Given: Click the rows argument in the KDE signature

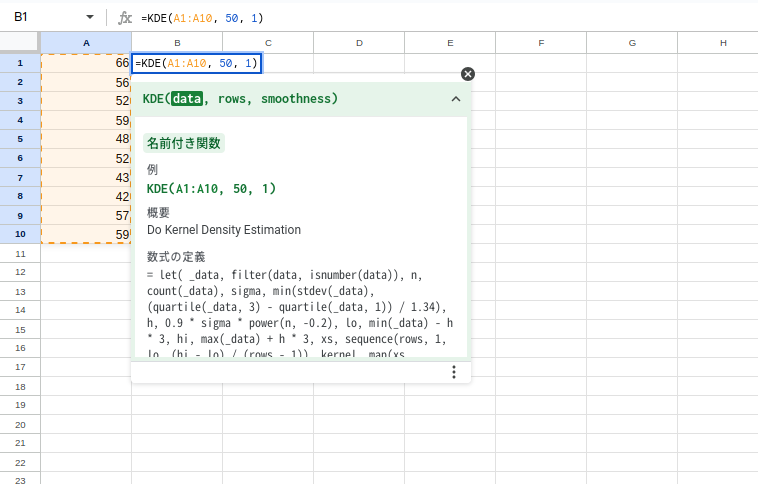Looking at the screenshot, I should pyautogui.click(x=232, y=99).
